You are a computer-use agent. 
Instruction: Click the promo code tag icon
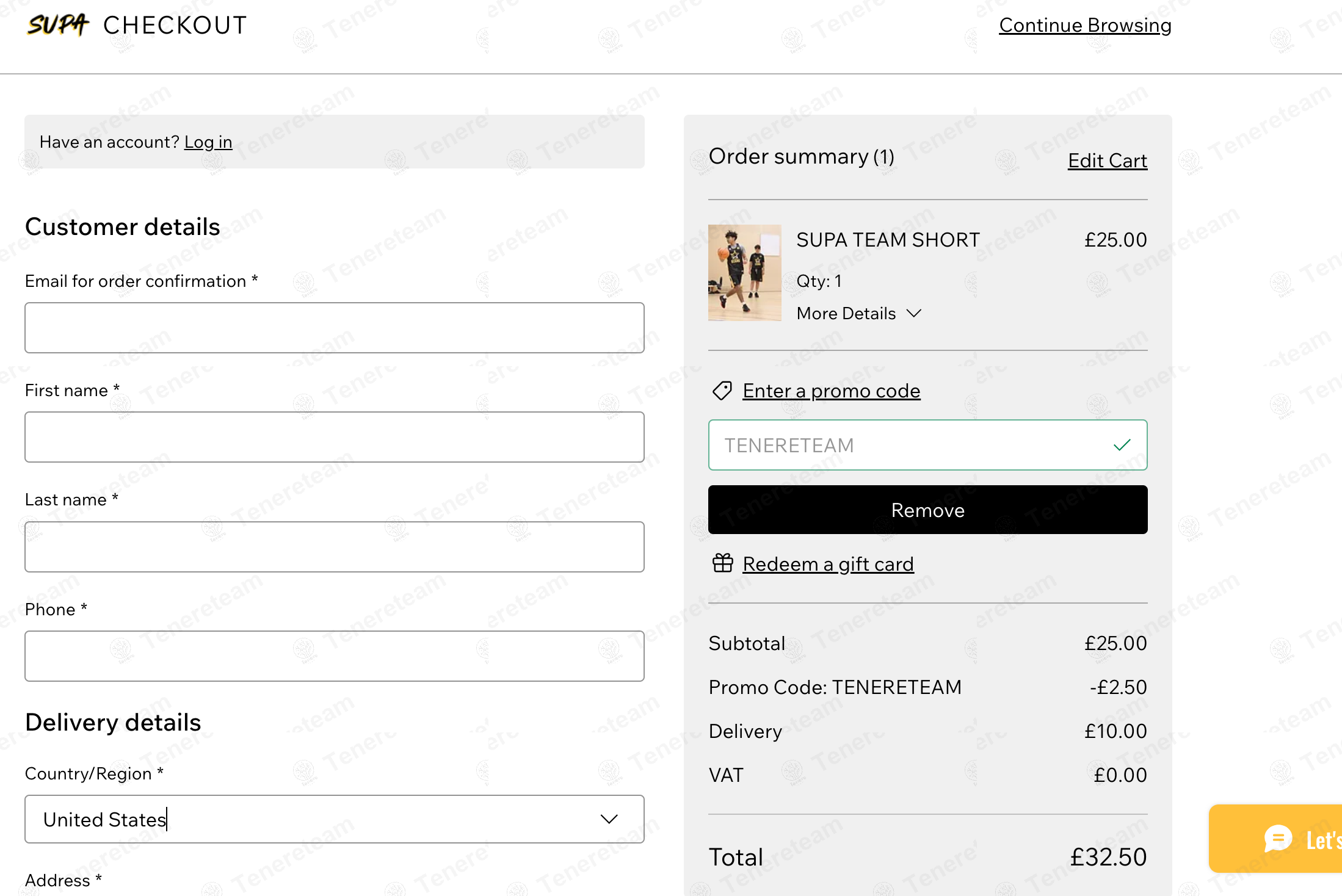(x=722, y=391)
